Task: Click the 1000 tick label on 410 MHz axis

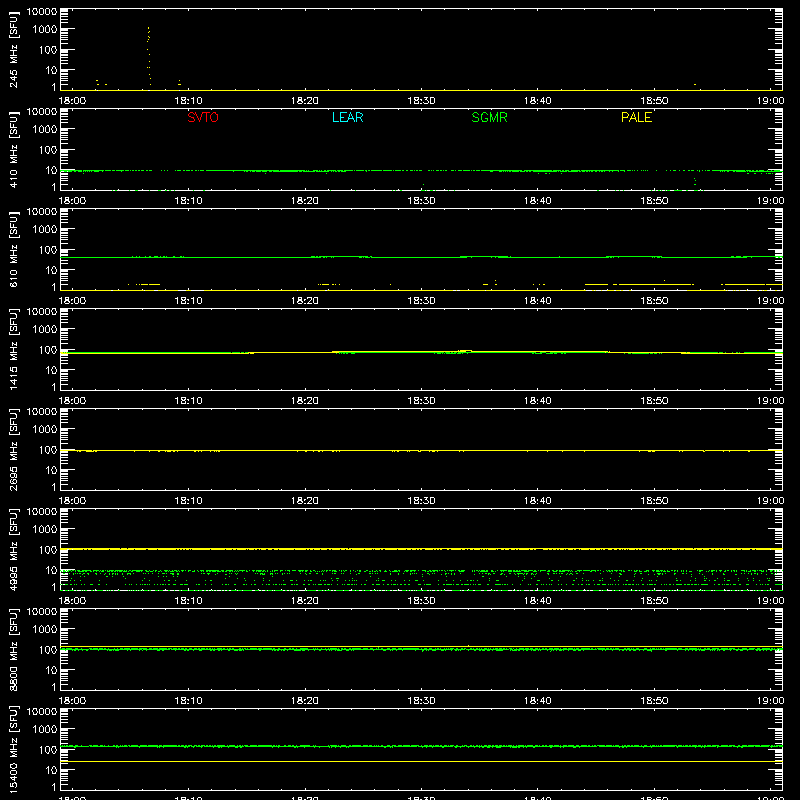Action: pos(45,130)
